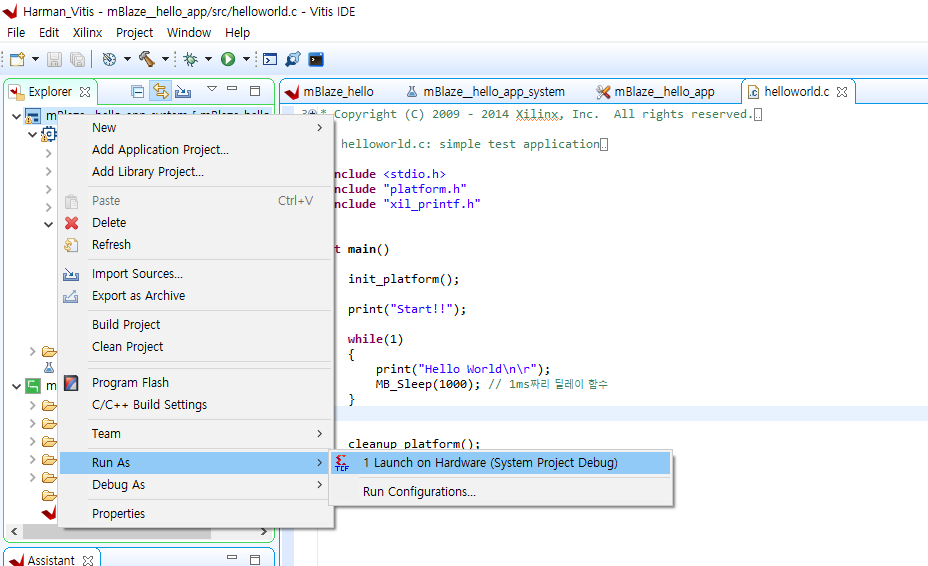Close the Assistant view tab
Screen dimensions: 928x566
tap(88, 560)
